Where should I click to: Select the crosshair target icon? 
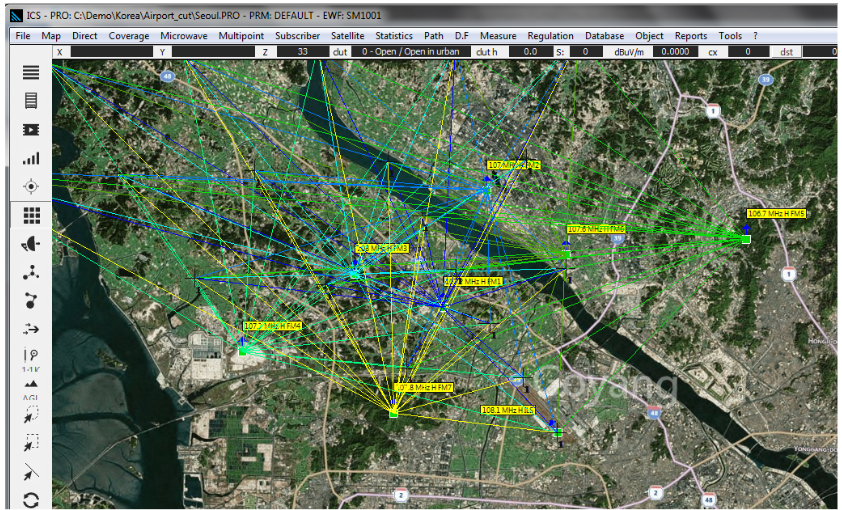(x=31, y=186)
